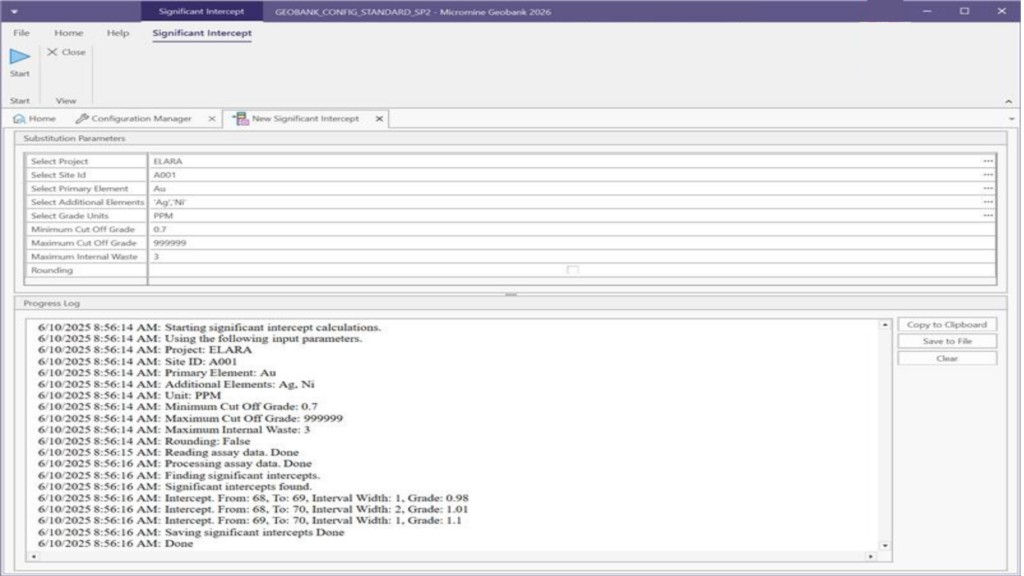Collapse the ribbon using the chevron
The width and height of the screenshot is (1024, 576).
tap(1007, 101)
